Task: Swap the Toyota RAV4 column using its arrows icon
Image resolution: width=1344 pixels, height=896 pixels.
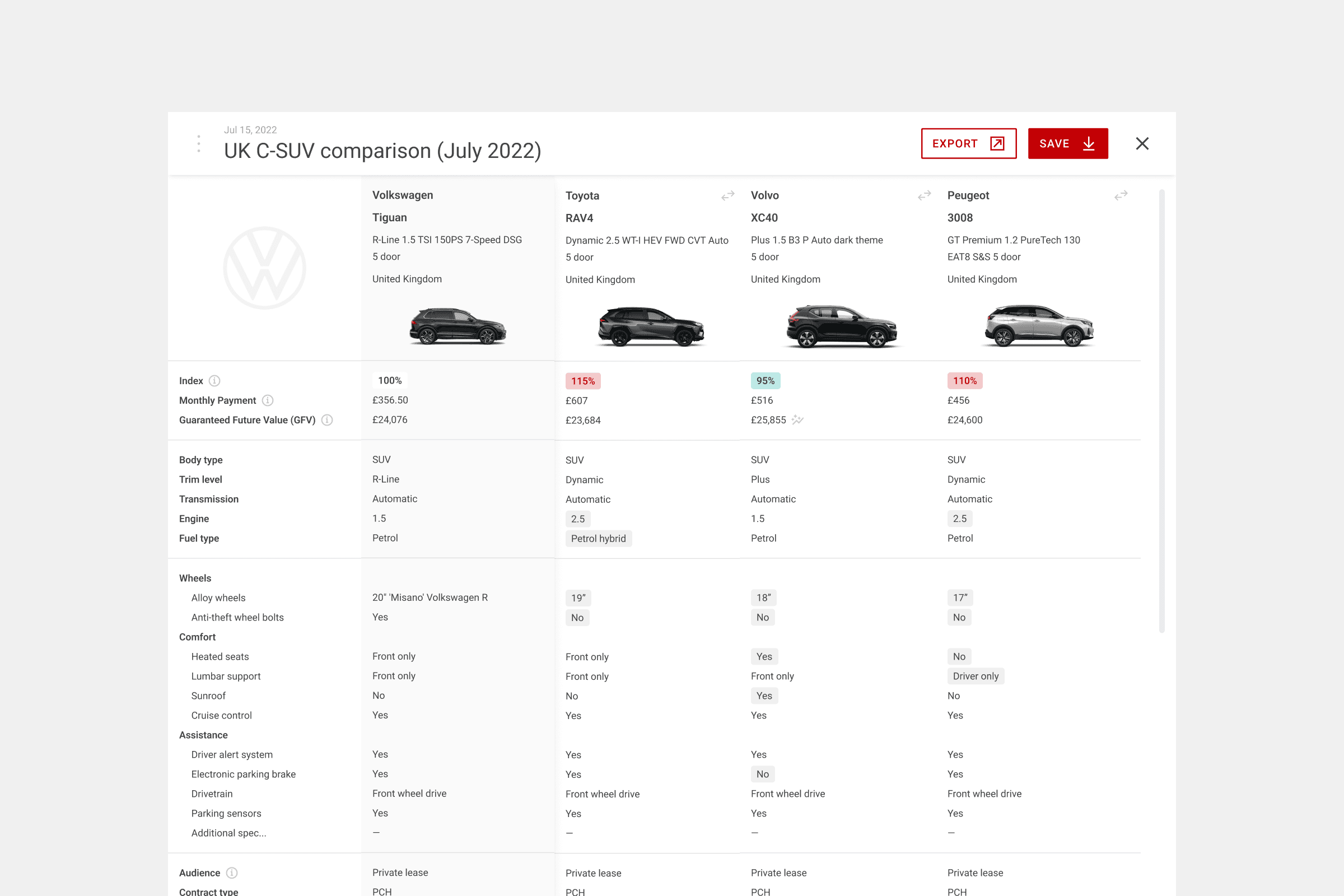Action: pyautogui.click(x=727, y=195)
